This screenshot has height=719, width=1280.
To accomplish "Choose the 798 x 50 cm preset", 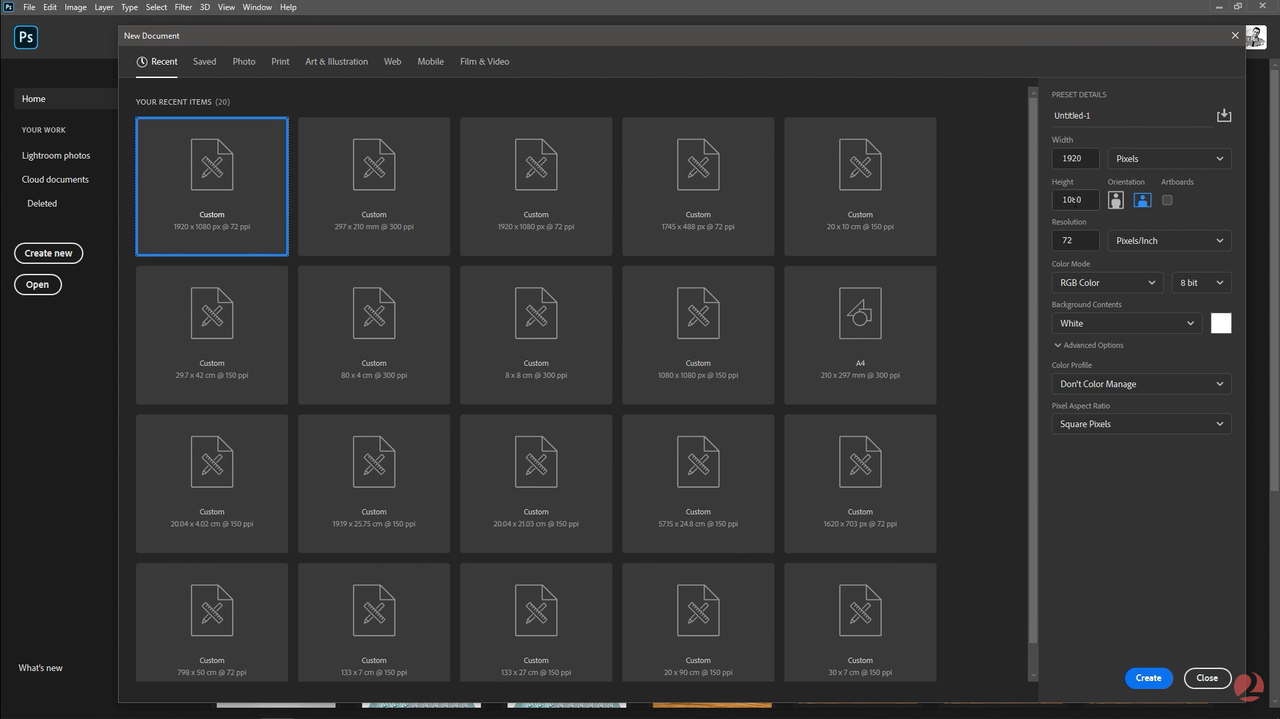I will 212,622.
